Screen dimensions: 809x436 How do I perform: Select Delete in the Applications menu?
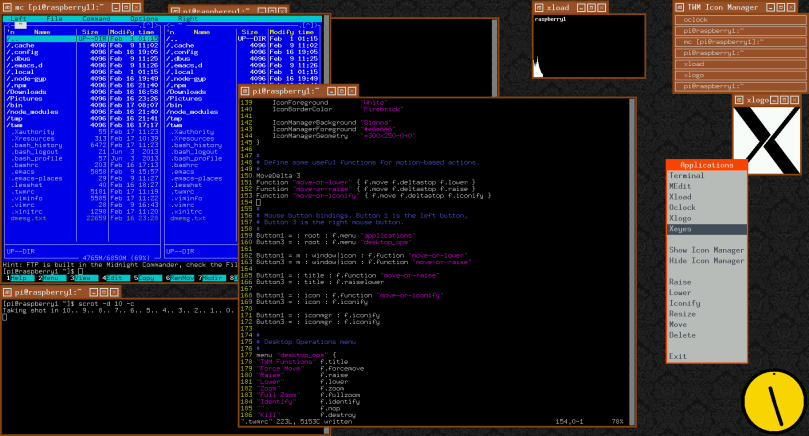pos(706,335)
